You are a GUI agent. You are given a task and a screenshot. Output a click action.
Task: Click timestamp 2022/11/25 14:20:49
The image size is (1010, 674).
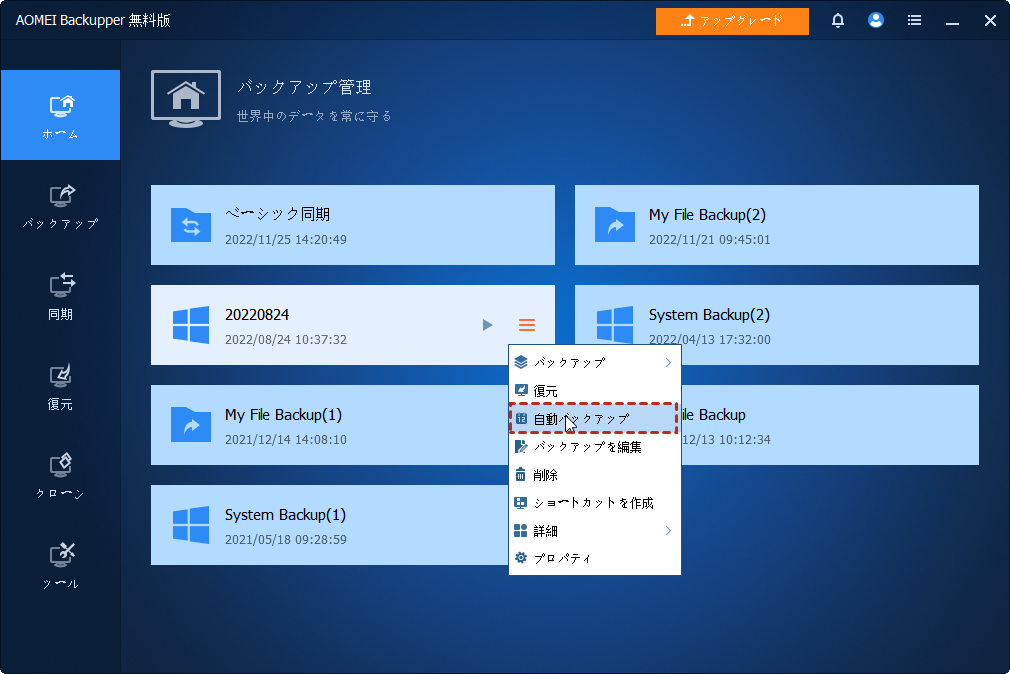click(285, 240)
